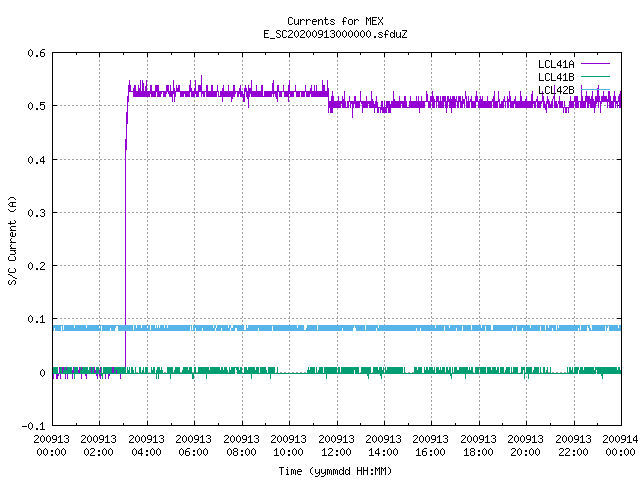Image resolution: width=640 pixels, height=480 pixels.
Task: Click the y-axis tick value 0.5
Action: tap(36, 106)
